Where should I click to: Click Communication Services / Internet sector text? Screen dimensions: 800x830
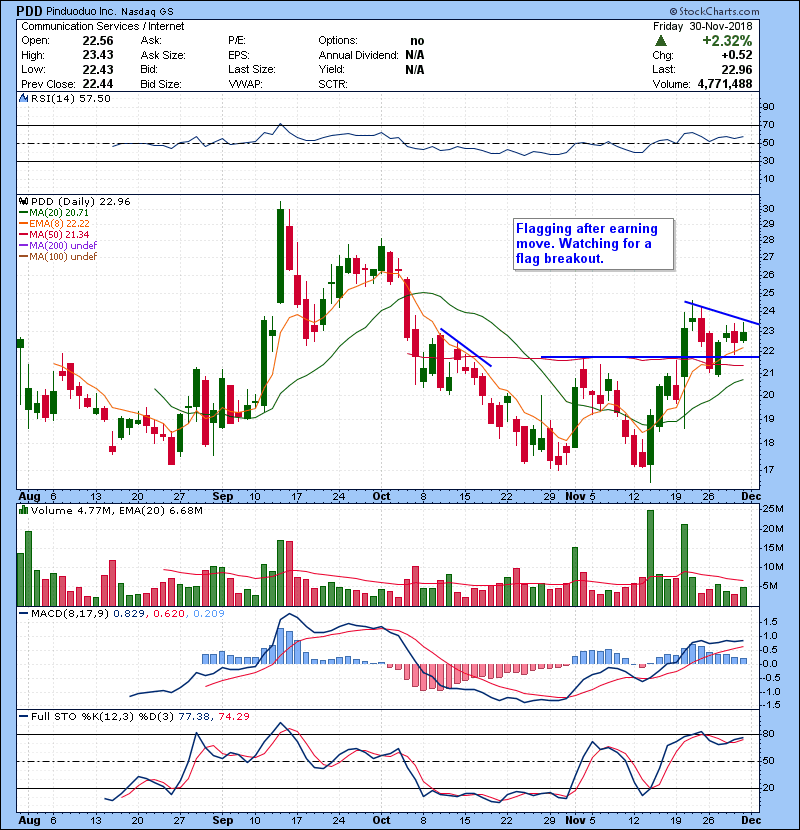click(x=103, y=26)
